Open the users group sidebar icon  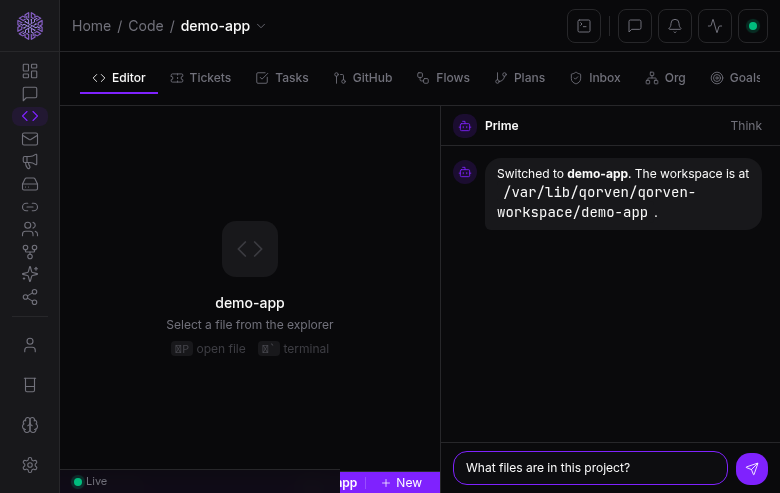click(x=30, y=229)
